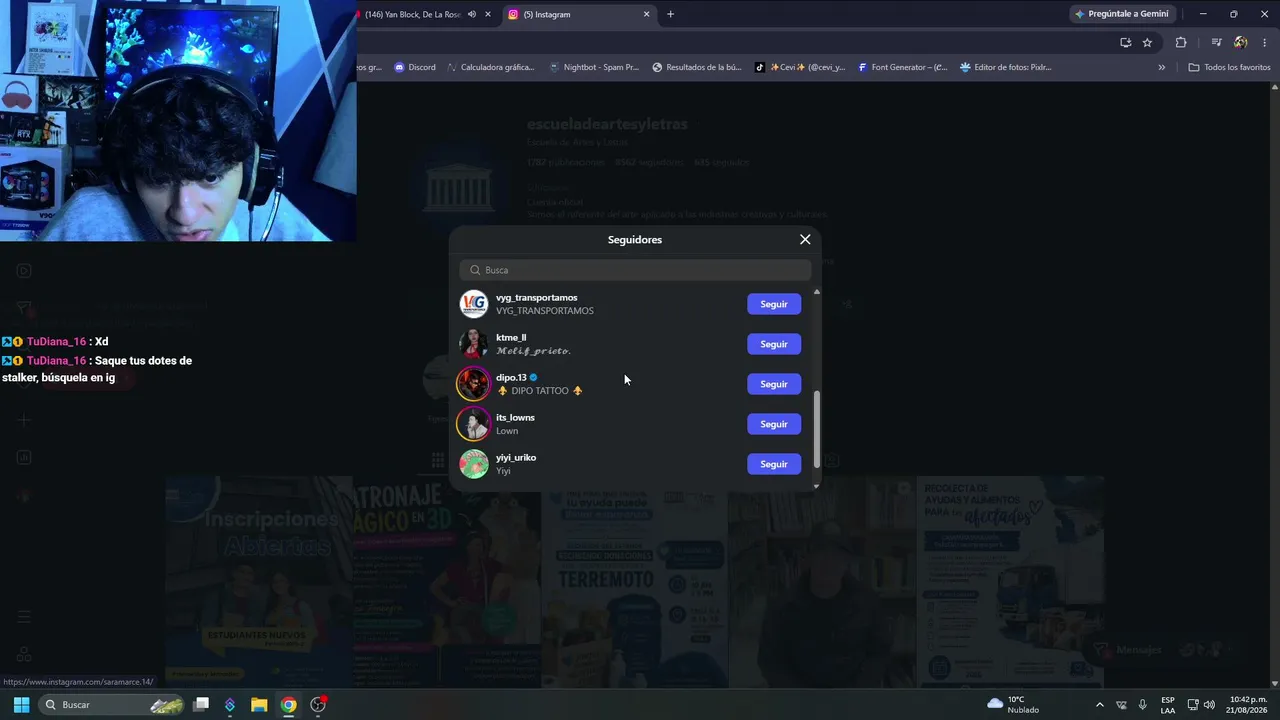Open the Calculadora gráfica bookmark
The height and width of the screenshot is (720, 1280).
pos(490,68)
